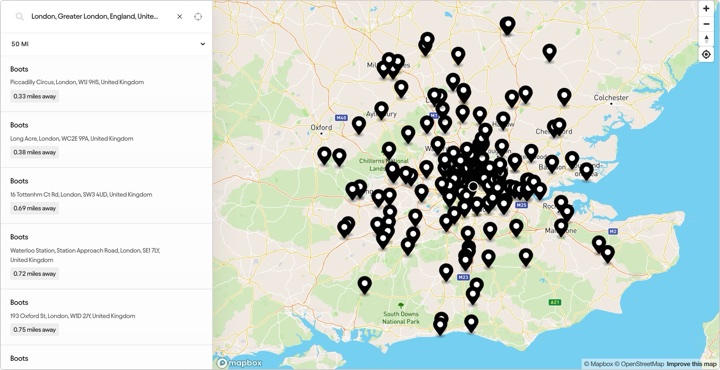Click the pin just east of Oxford

click(359, 124)
